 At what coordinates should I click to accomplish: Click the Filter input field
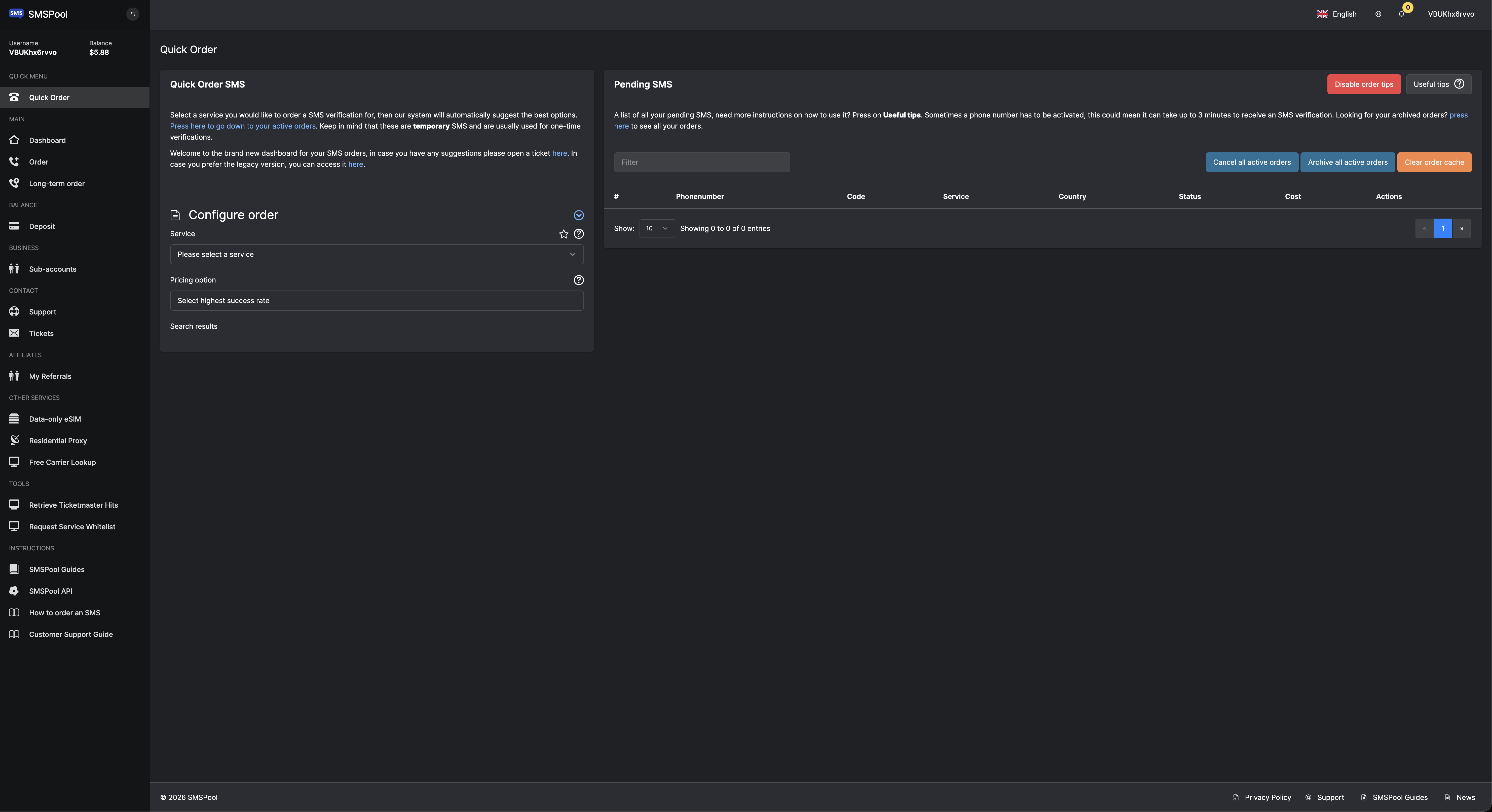click(x=701, y=162)
